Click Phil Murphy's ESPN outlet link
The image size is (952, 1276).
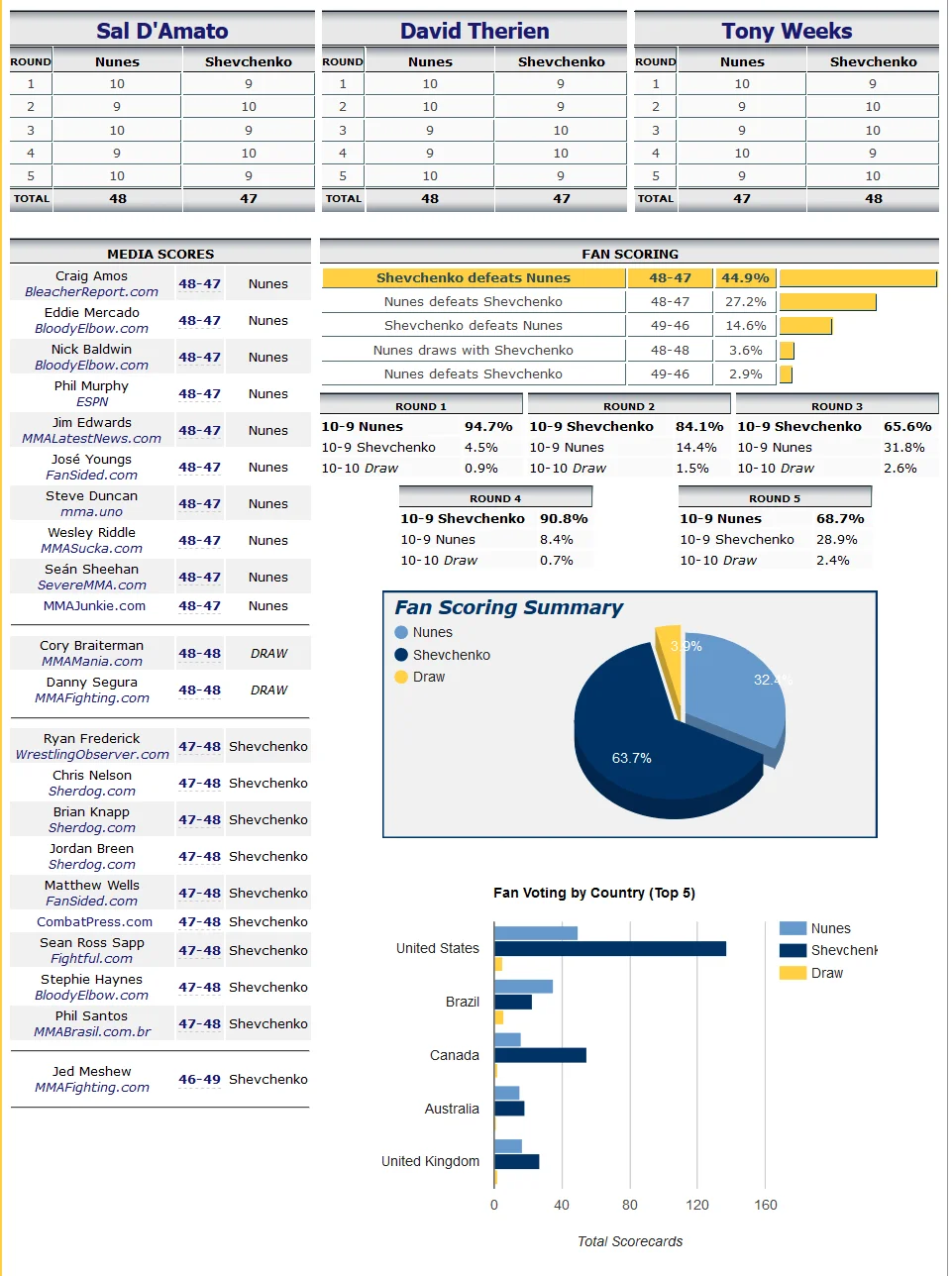(92, 402)
